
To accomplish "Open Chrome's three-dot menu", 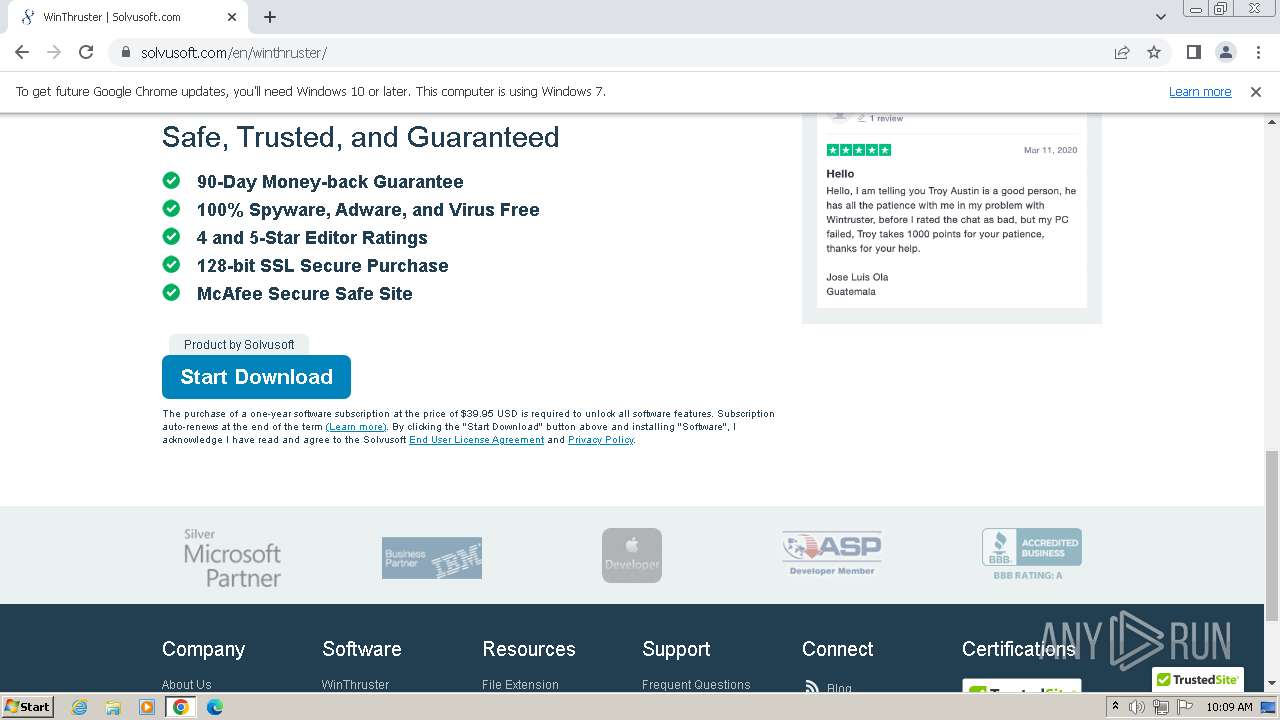I will click(1258, 52).
